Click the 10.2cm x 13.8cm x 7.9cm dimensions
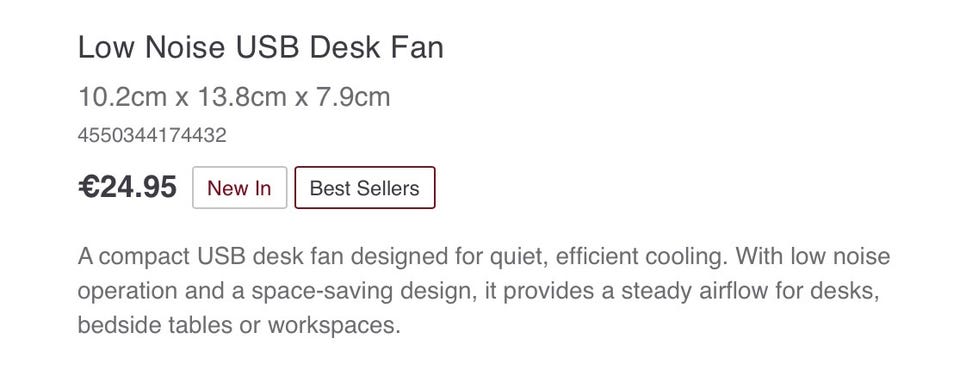The height and width of the screenshot is (388, 960). 234,97
